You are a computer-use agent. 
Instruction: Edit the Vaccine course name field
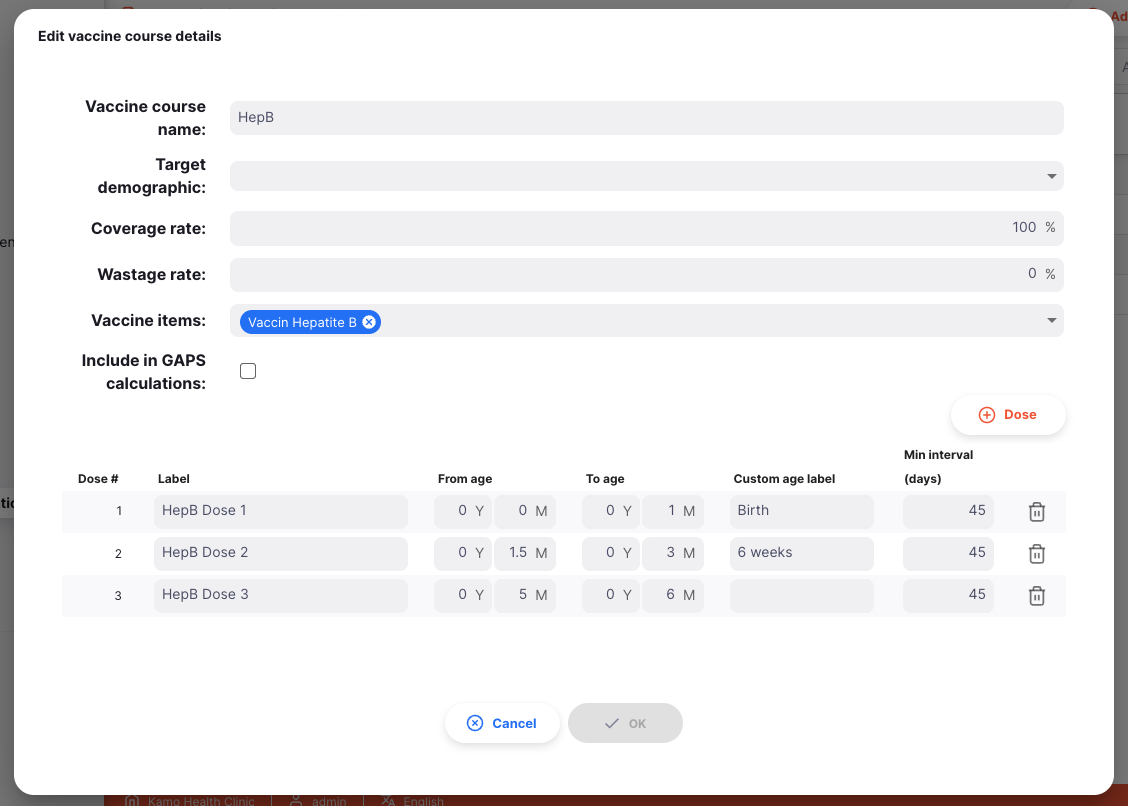(646, 117)
